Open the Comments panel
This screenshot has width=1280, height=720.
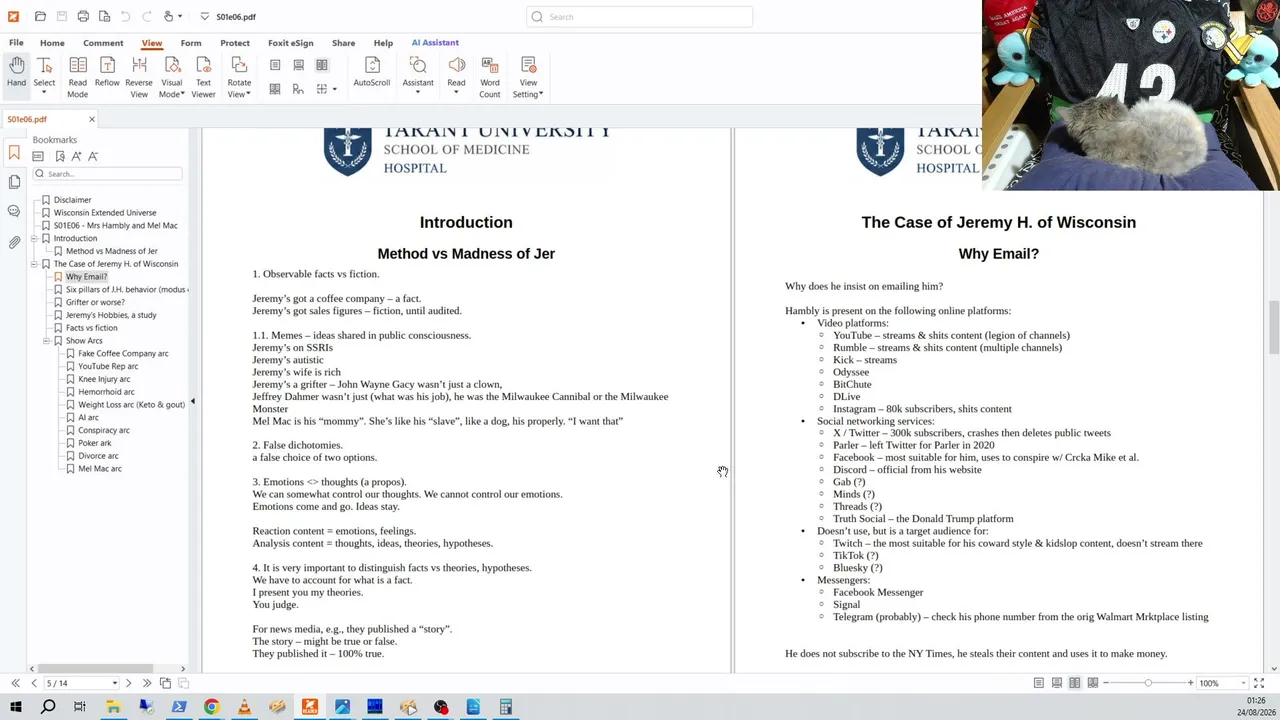pyautogui.click(x=14, y=211)
